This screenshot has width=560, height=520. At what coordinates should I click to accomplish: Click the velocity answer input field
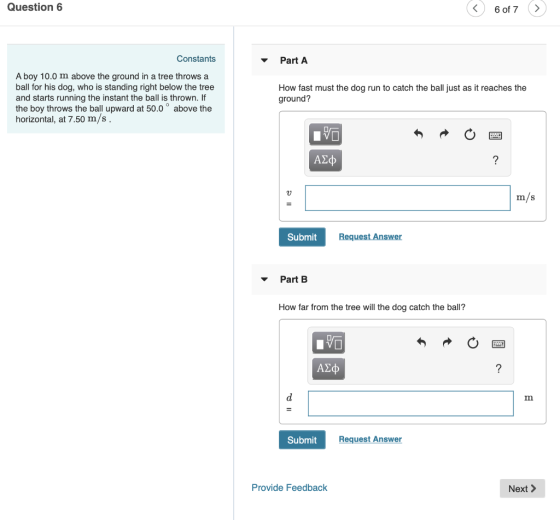click(408, 198)
